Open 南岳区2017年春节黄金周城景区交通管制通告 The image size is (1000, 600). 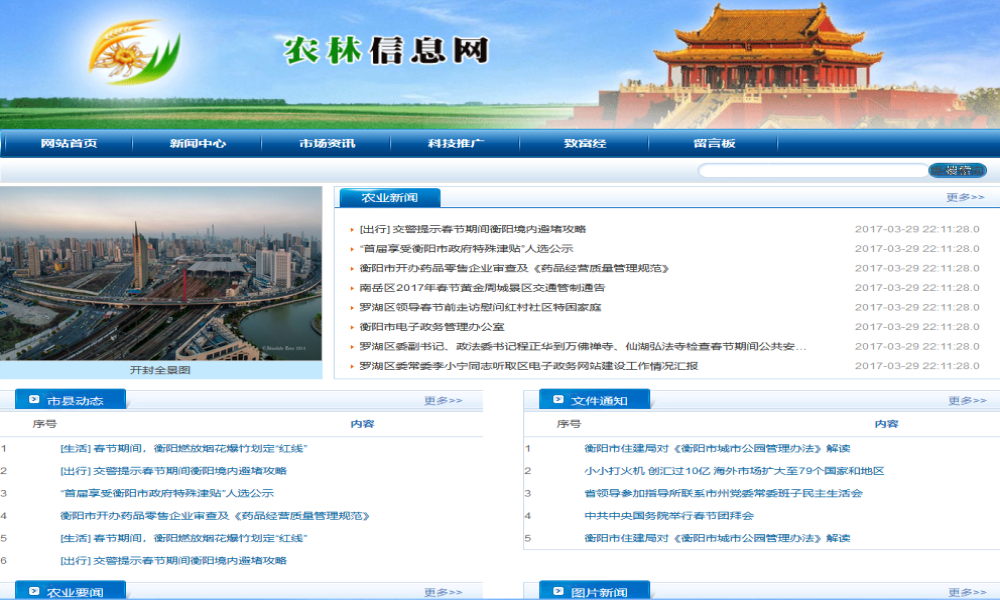[x=482, y=288]
